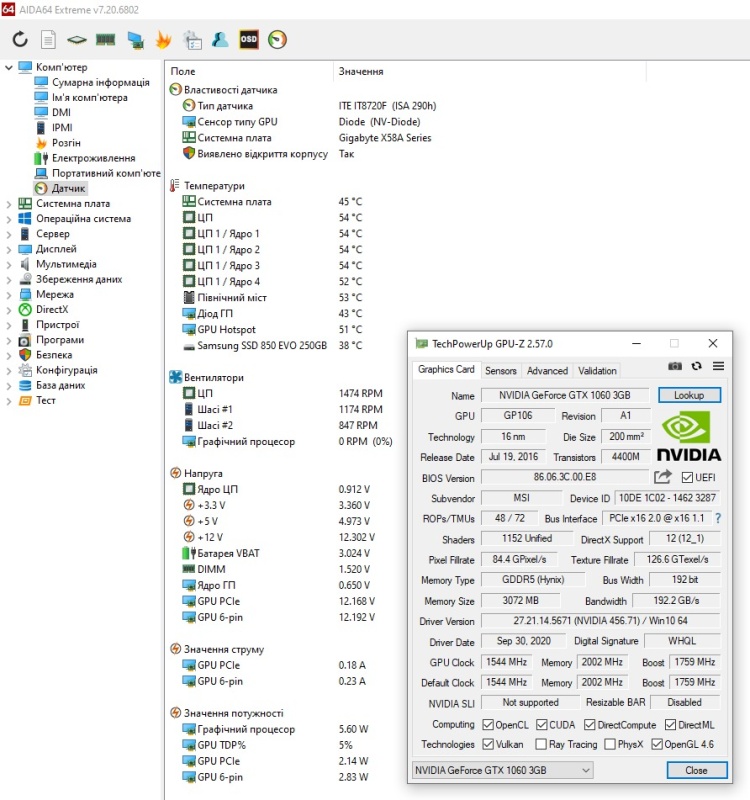Start the stability test flame icon
The width and height of the screenshot is (750, 800).
pos(163,40)
